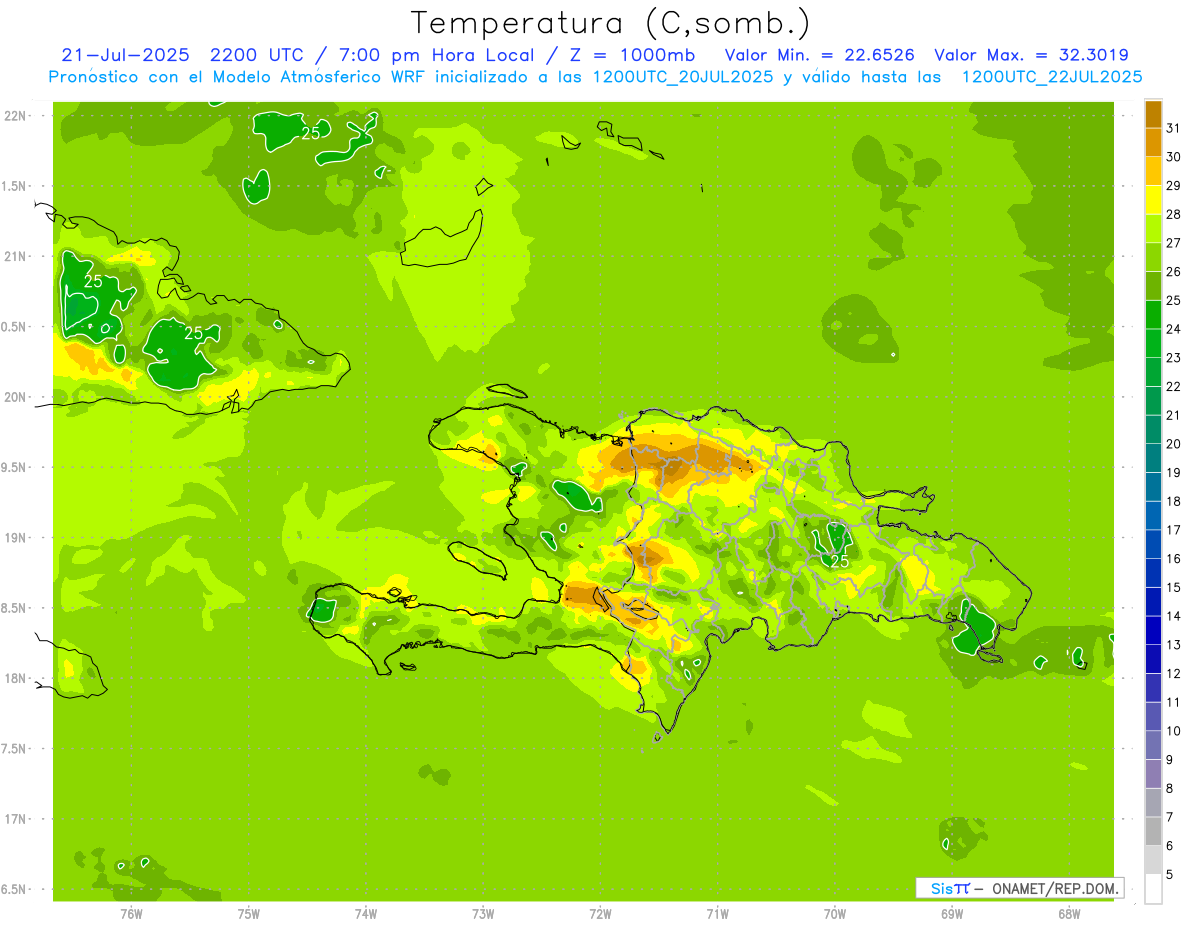Image resolution: width=1200 pixels, height=927 pixels.
Task: Click the '22N' latitude axis label
Action: click(15, 116)
